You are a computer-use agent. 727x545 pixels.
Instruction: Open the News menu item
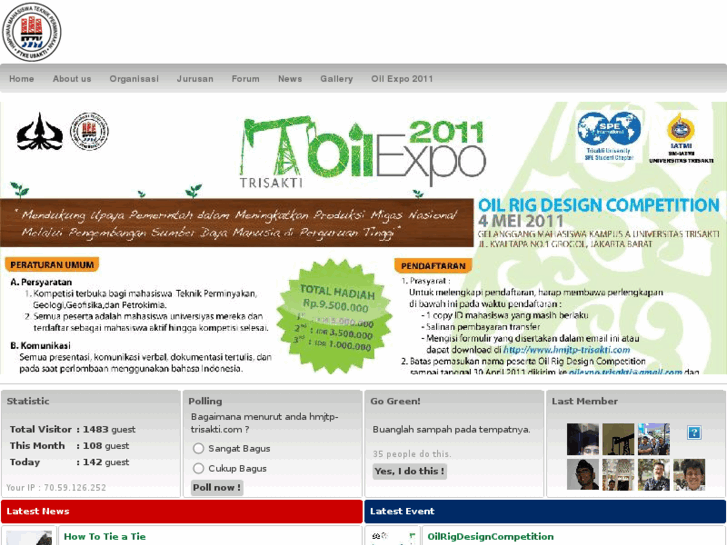point(290,79)
